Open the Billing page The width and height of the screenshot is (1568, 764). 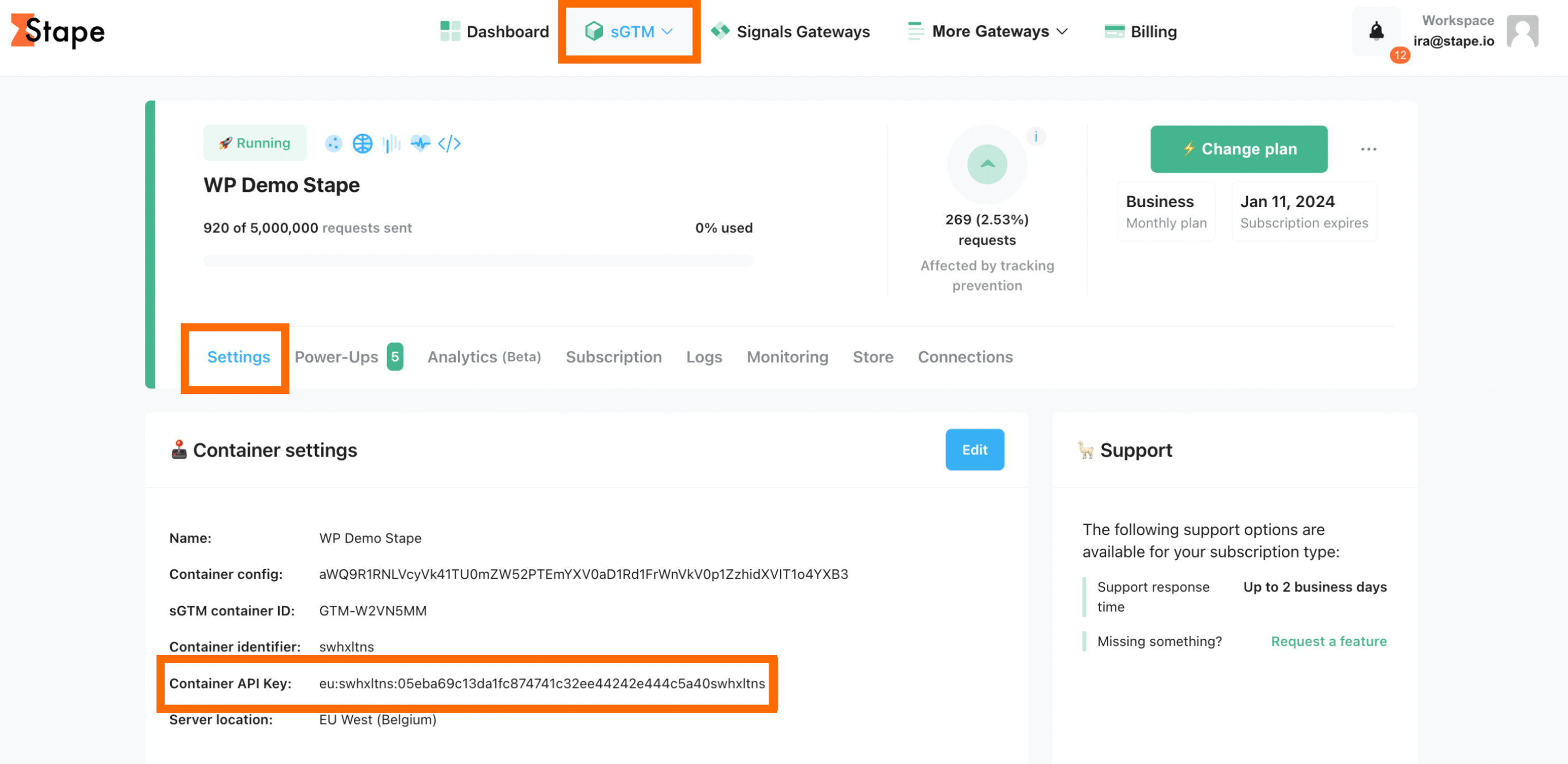pos(1141,31)
